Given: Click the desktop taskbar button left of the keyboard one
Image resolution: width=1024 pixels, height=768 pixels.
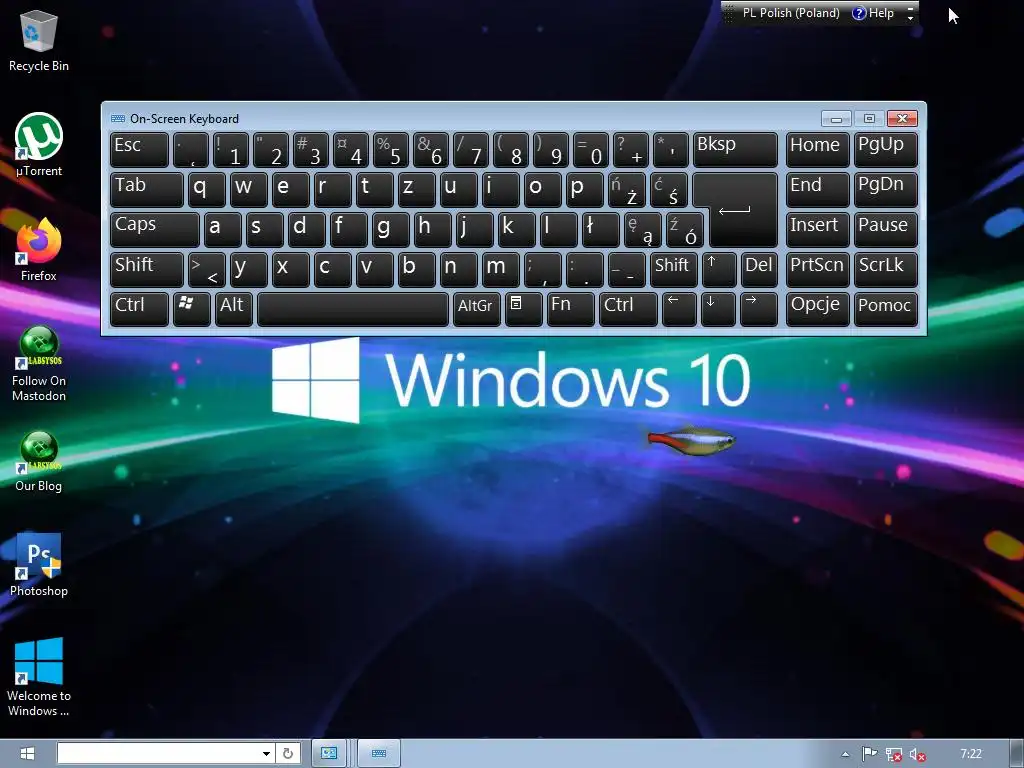Looking at the screenshot, I should [x=328, y=754].
